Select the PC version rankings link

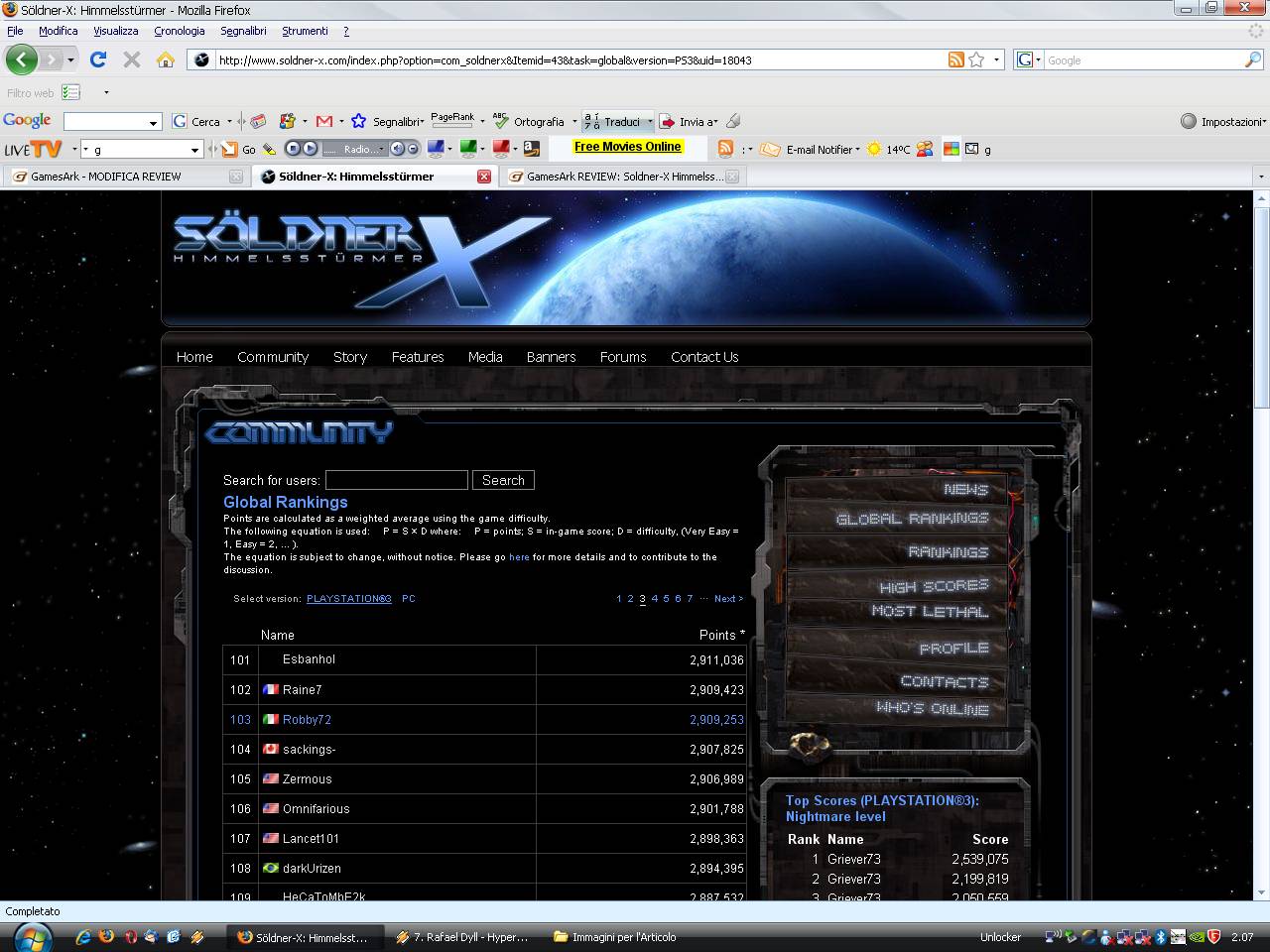(409, 599)
